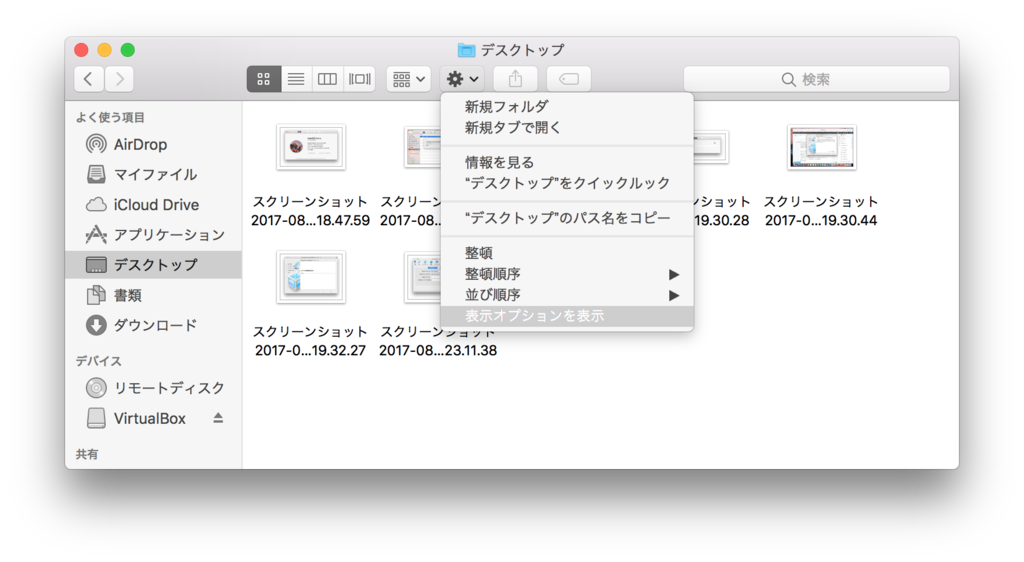Image resolution: width=1024 pixels, height=562 pixels.
Task: Click the 検索 search field
Action: (816, 79)
